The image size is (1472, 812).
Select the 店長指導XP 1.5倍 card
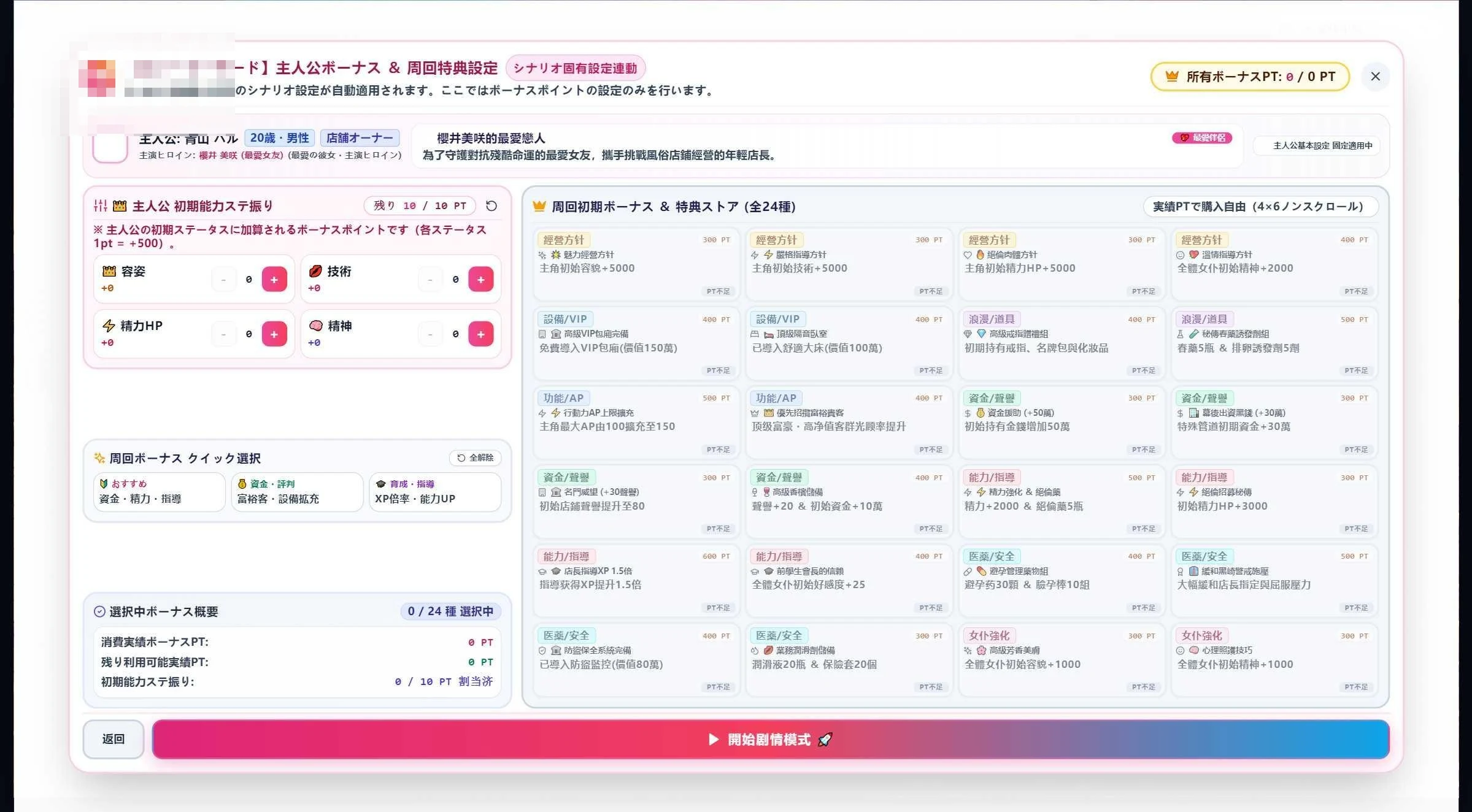(636, 581)
